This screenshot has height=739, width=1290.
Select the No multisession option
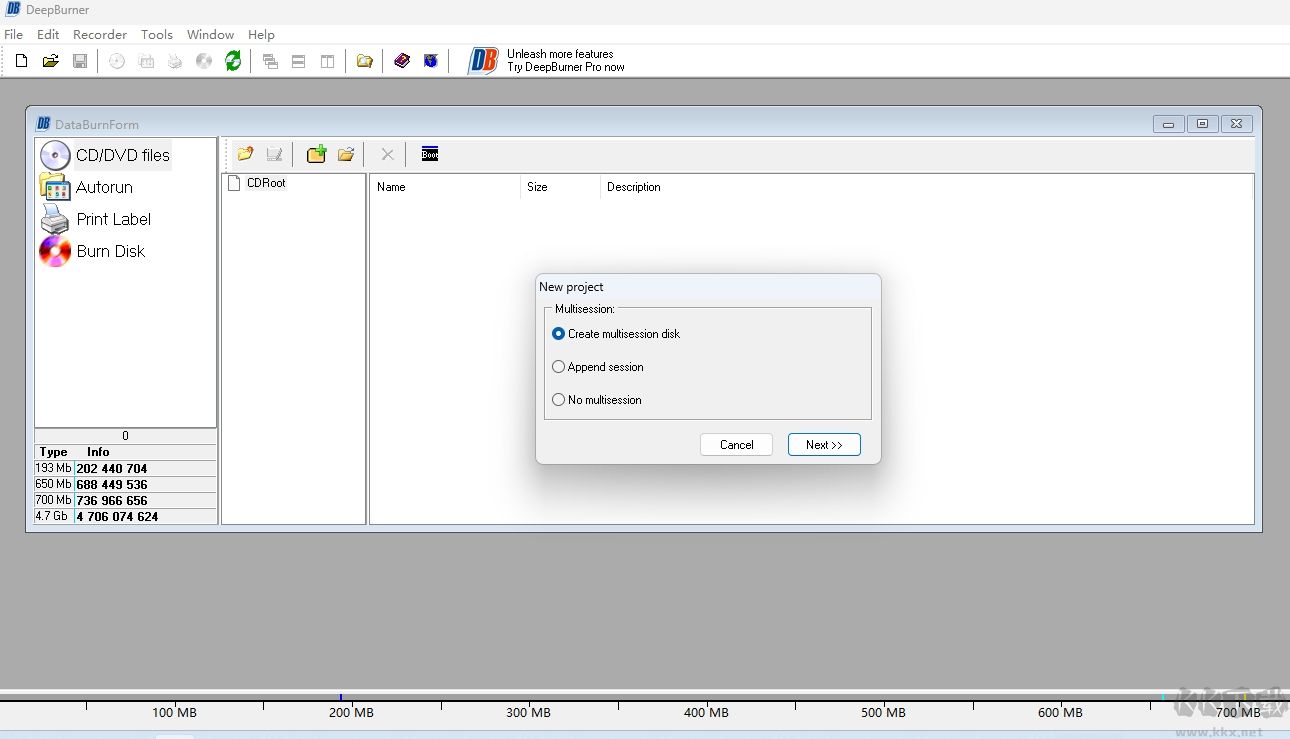tap(559, 400)
